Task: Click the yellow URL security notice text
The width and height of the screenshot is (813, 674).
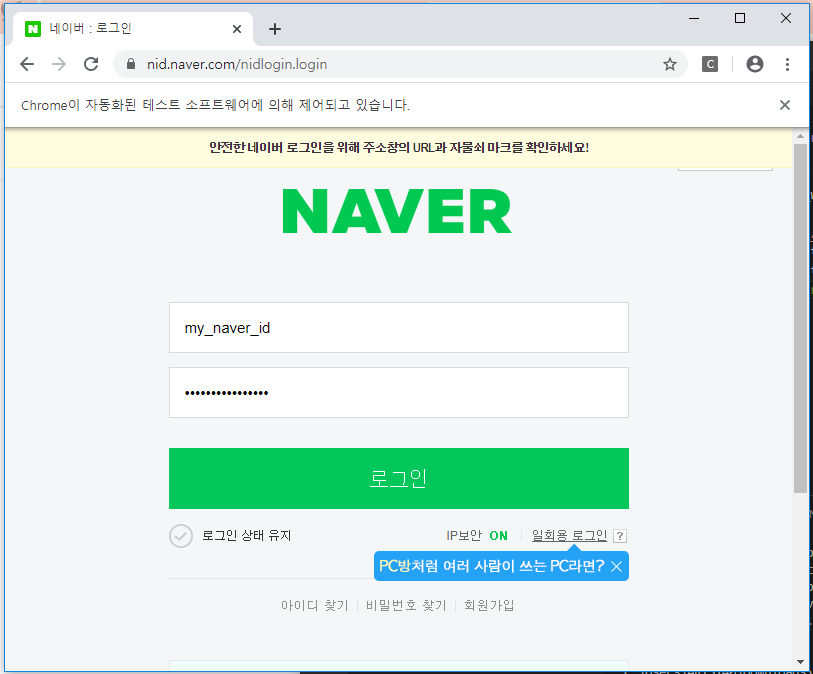Action: point(399,147)
